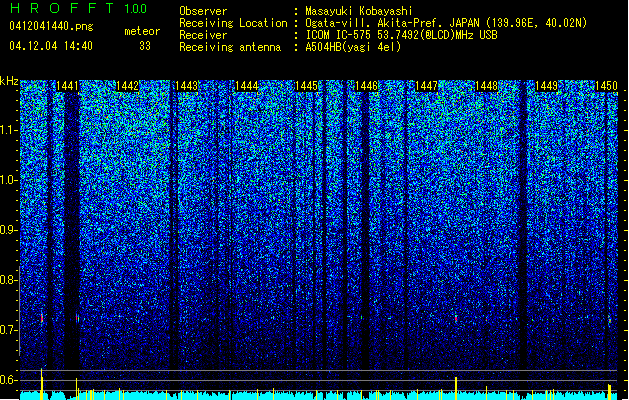Click the 1447 time marker
This screenshot has height=400, width=629.
point(426,86)
